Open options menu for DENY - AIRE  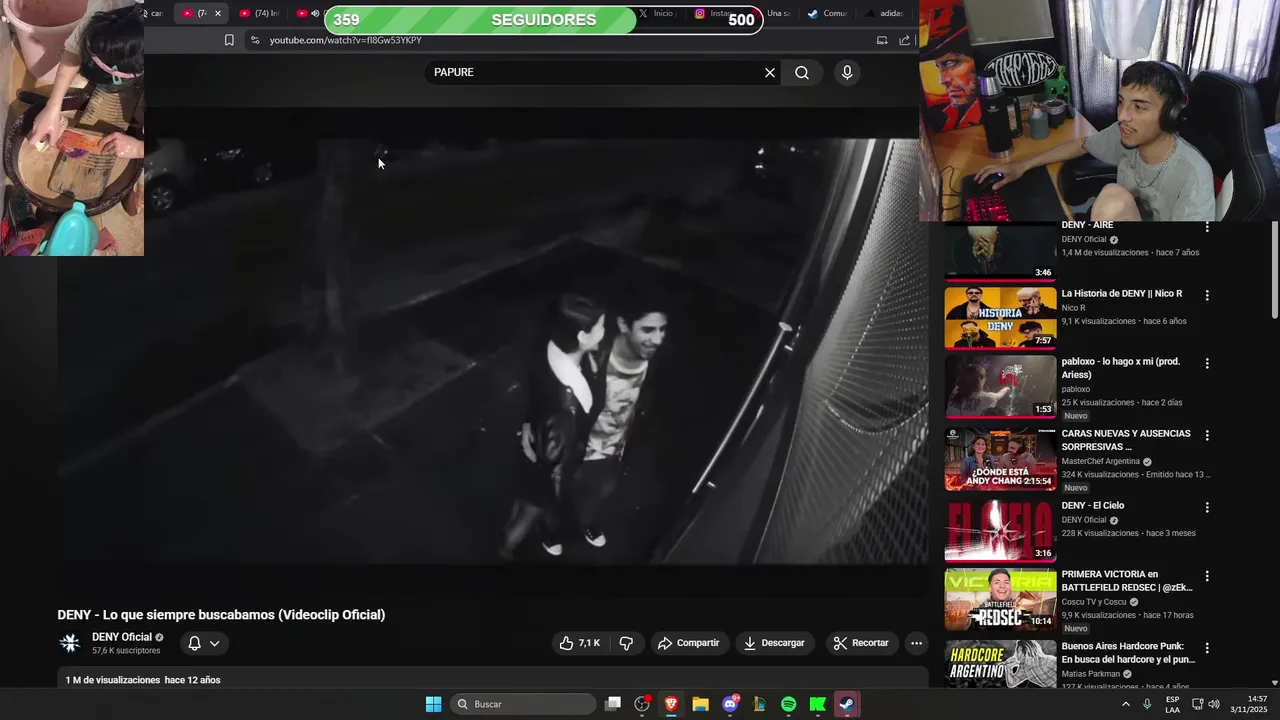coord(1207,227)
